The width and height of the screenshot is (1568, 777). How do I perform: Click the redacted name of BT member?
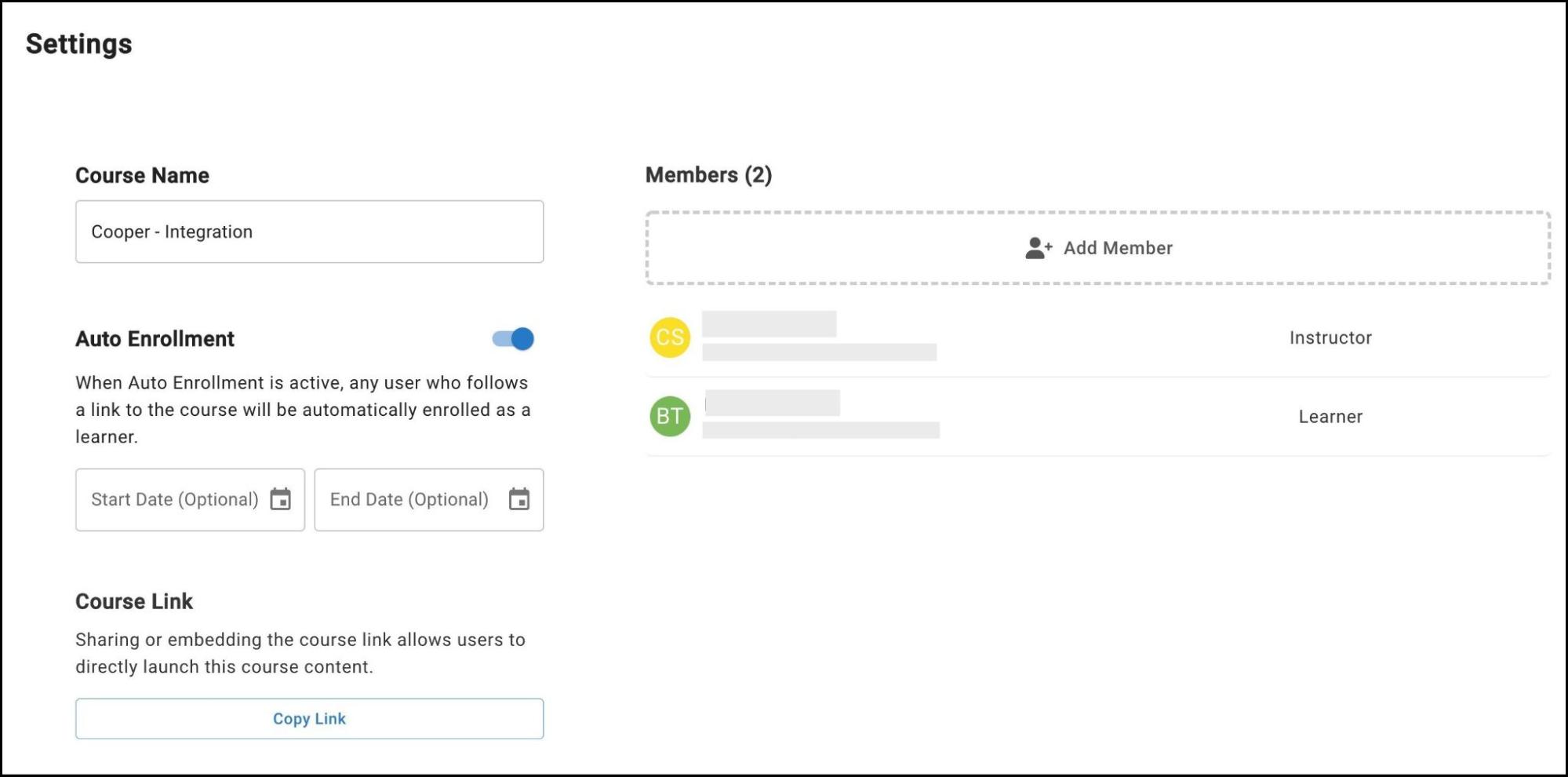coord(772,403)
